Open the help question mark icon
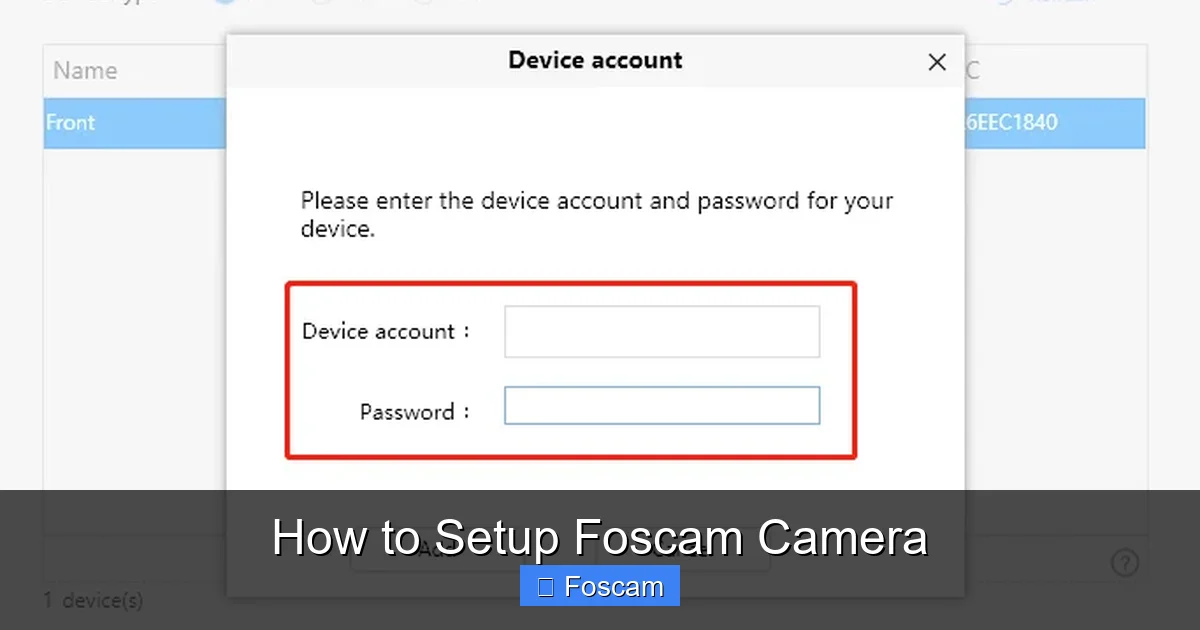The height and width of the screenshot is (630, 1200). 1124,562
